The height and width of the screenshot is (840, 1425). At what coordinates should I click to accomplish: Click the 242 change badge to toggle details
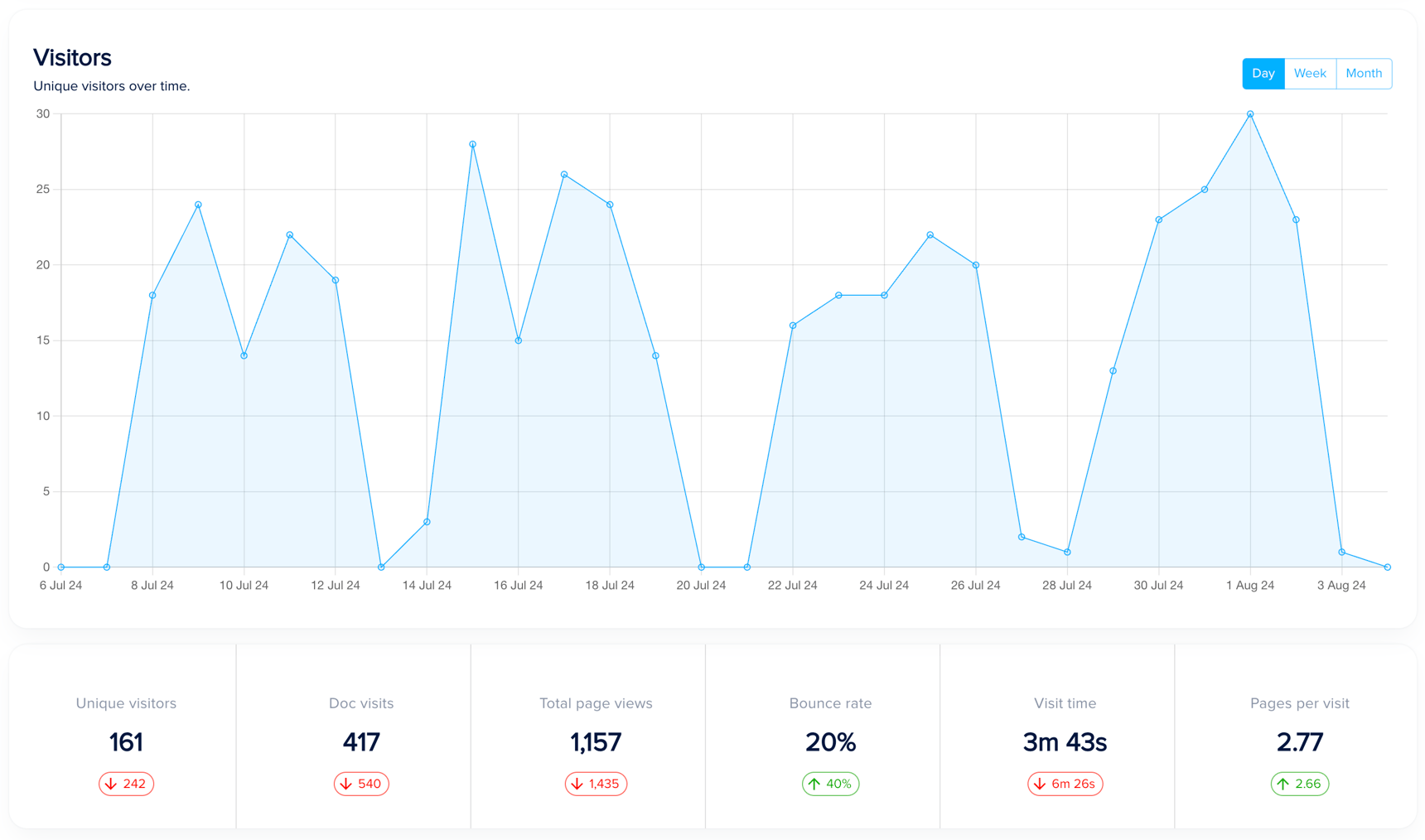point(126,783)
